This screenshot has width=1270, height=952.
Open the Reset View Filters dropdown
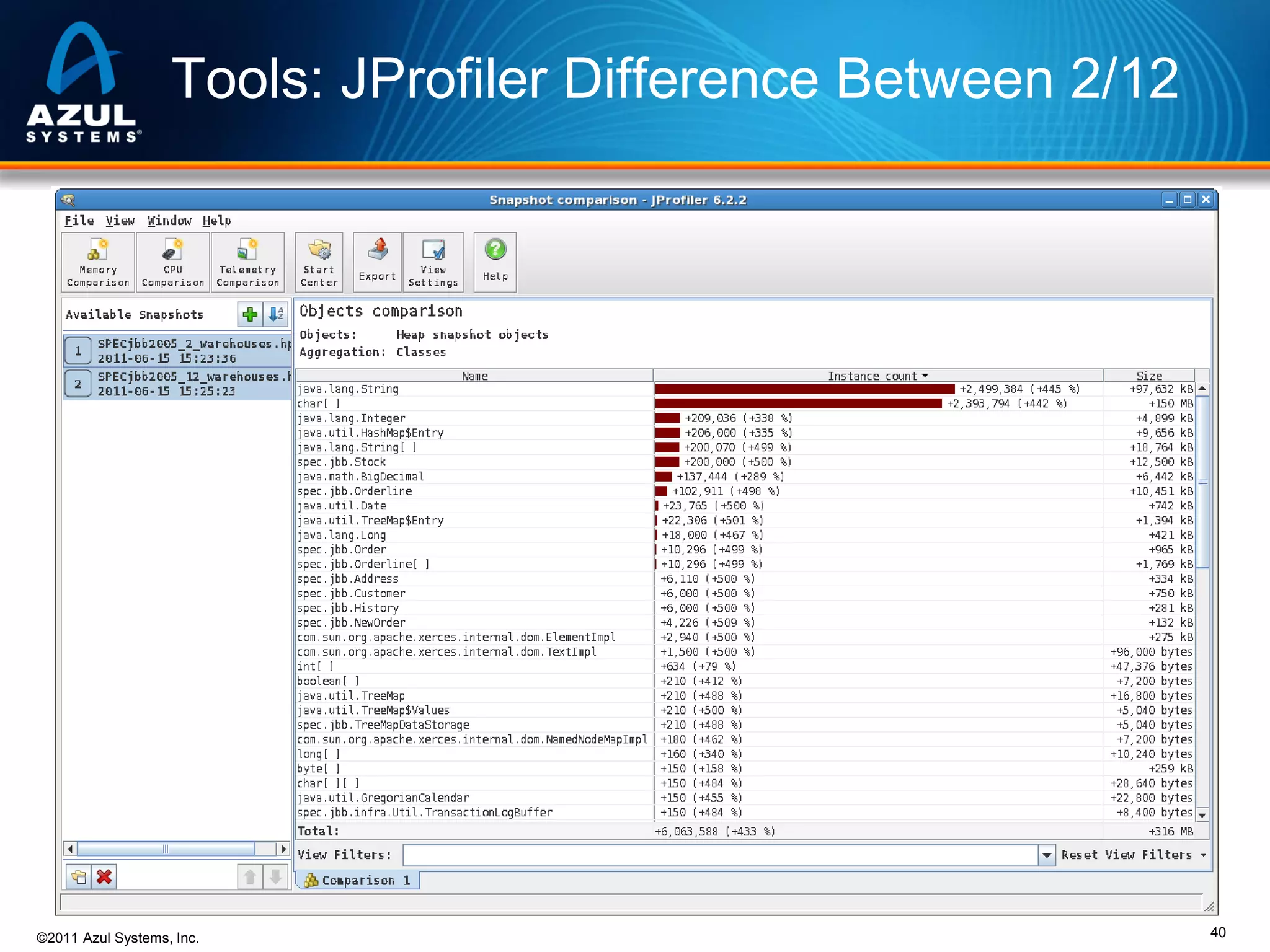(1134, 855)
